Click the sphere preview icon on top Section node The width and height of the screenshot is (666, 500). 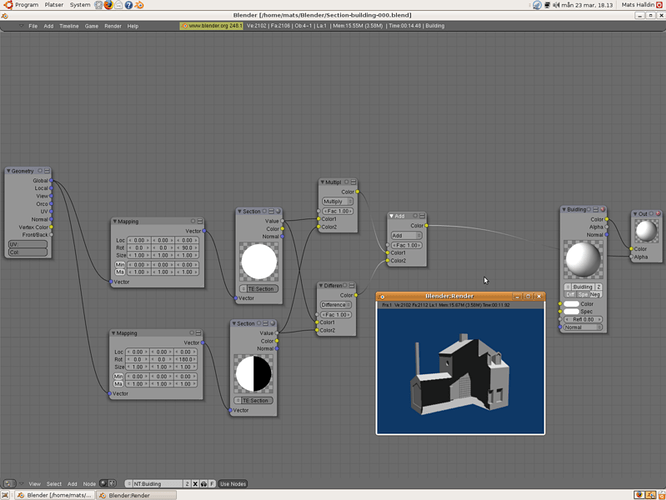(x=278, y=211)
